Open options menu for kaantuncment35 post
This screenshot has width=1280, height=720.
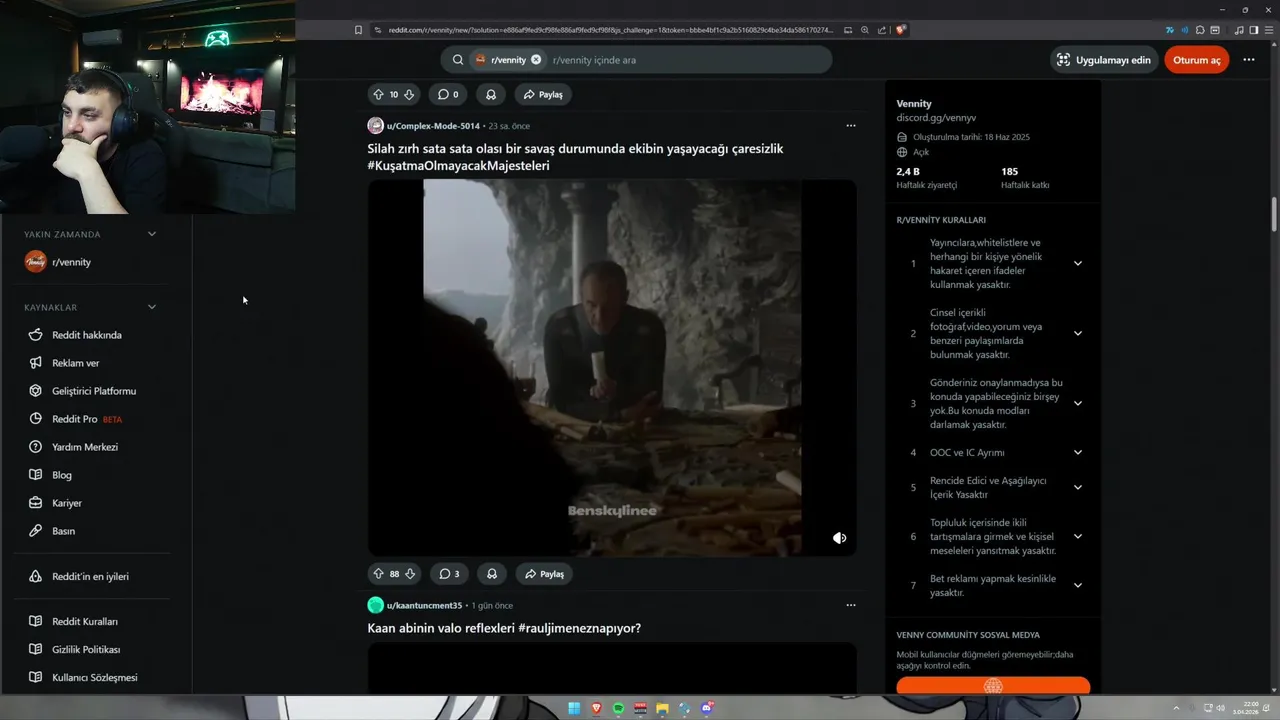tap(851, 605)
